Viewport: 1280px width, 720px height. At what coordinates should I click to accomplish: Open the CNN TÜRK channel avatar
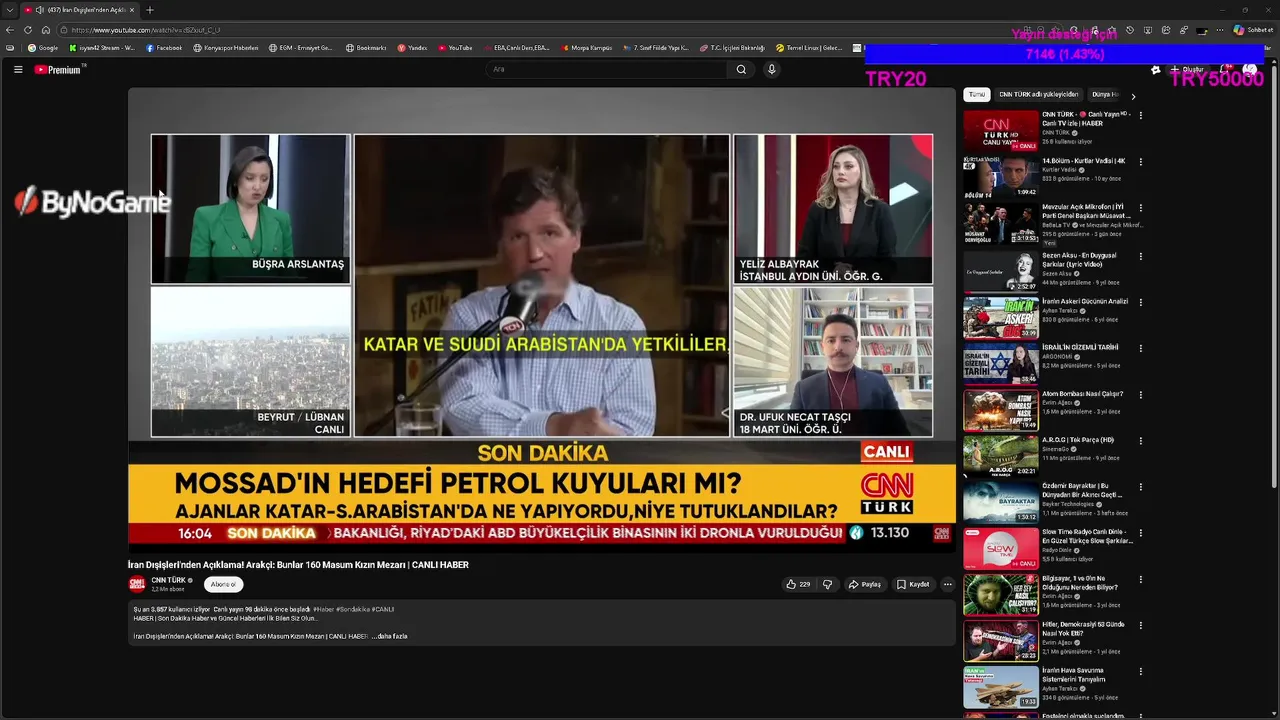(137, 584)
